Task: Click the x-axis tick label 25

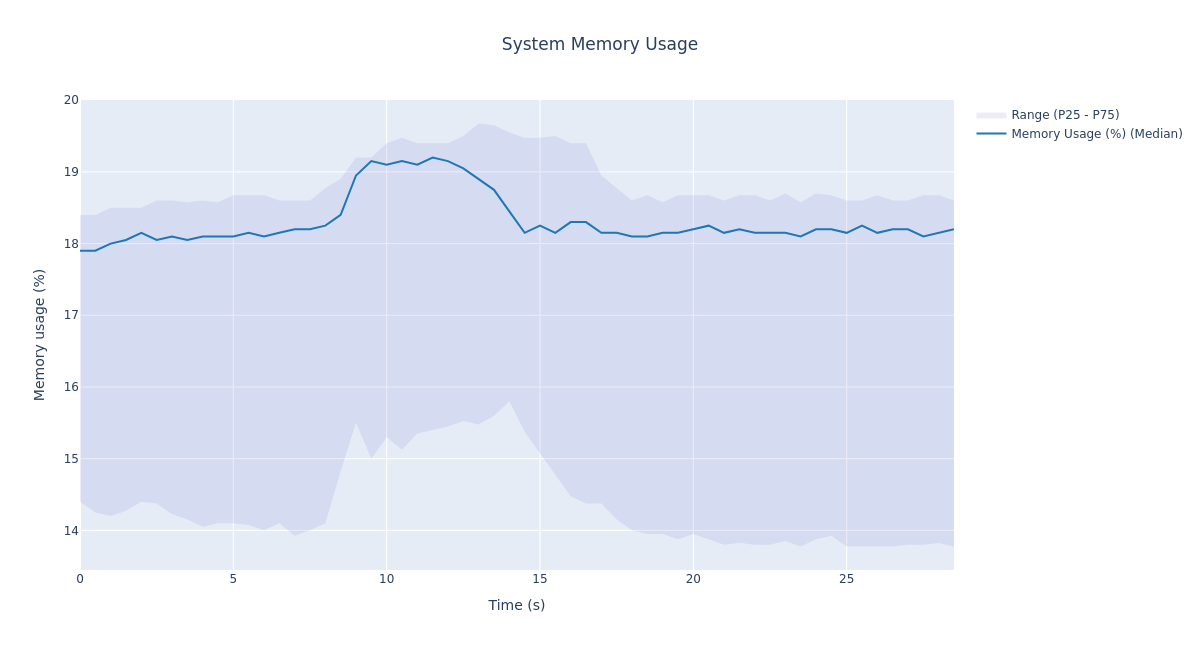Action: (846, 579)
